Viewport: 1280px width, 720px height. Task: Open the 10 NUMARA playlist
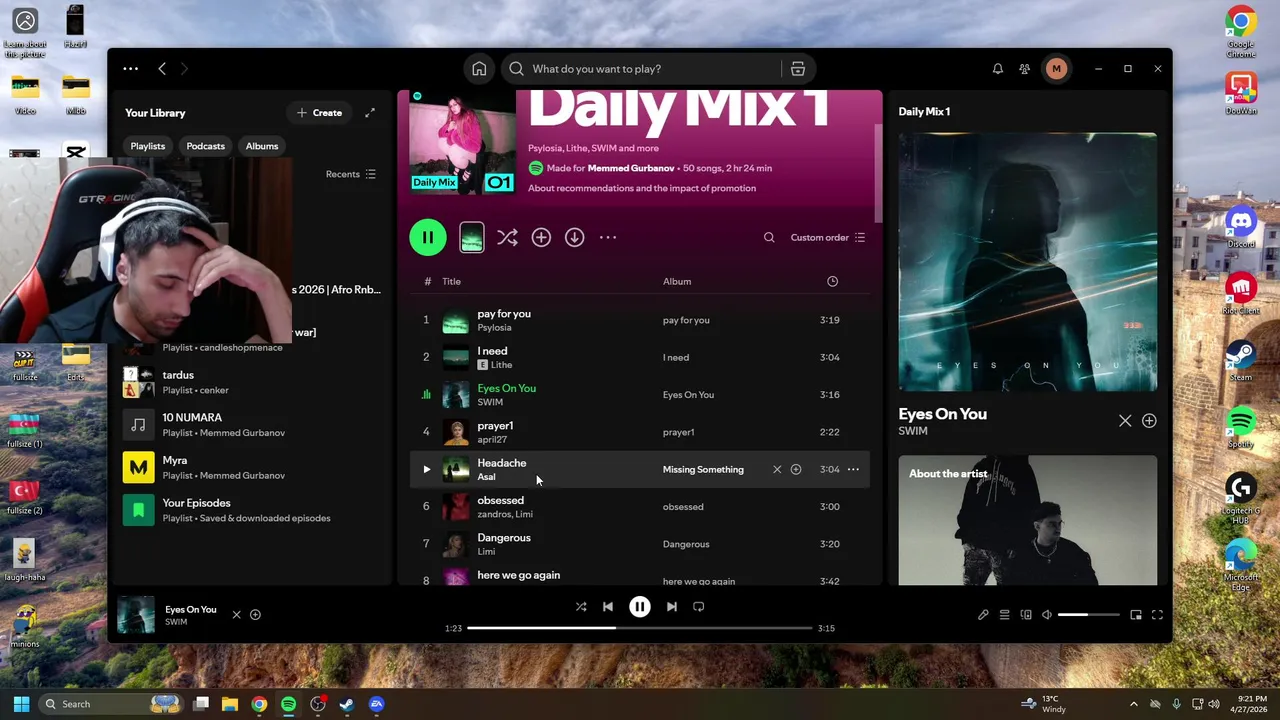[x=254, y=425]
